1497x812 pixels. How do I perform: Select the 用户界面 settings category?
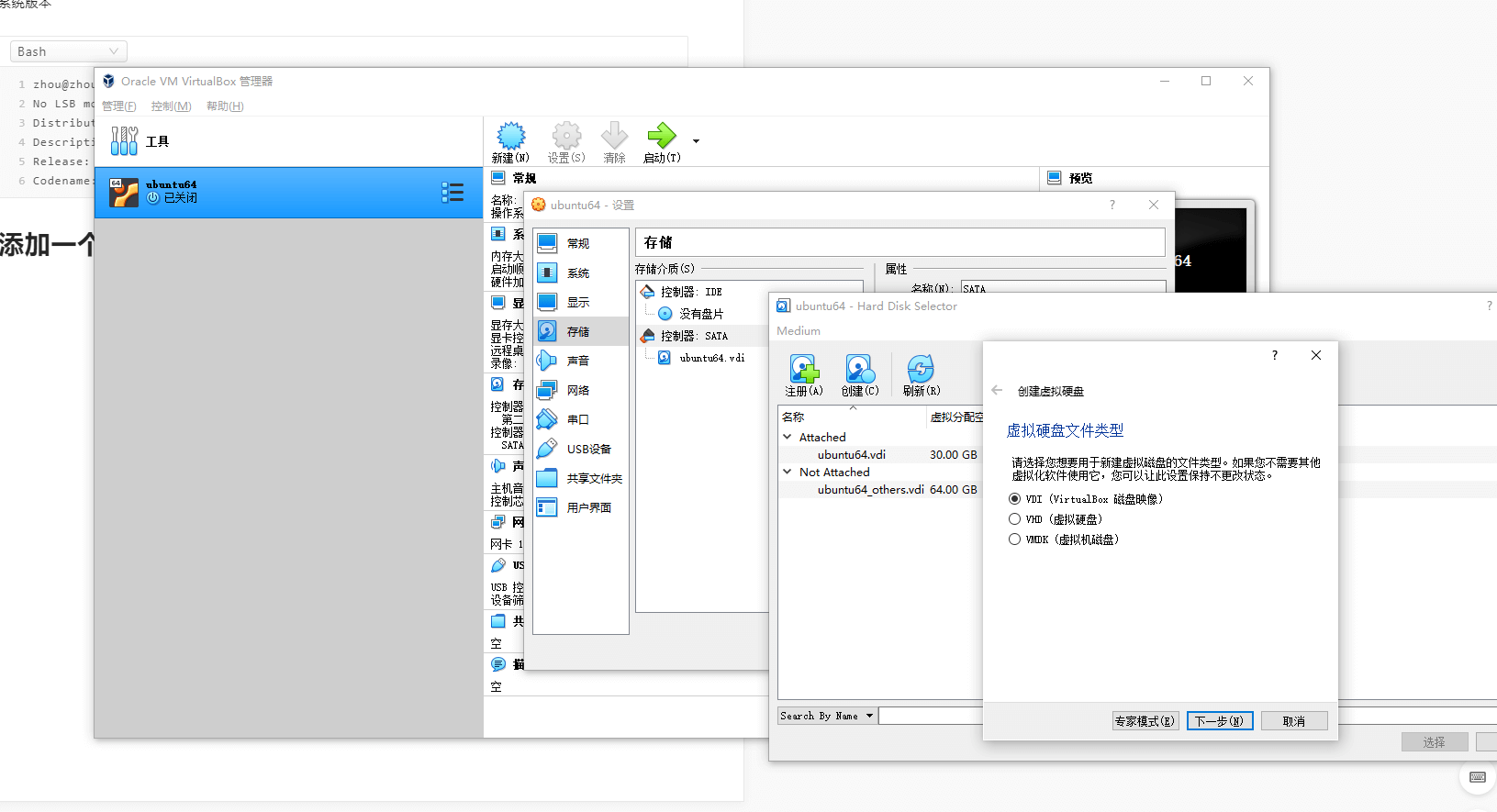tap(581, 507)
